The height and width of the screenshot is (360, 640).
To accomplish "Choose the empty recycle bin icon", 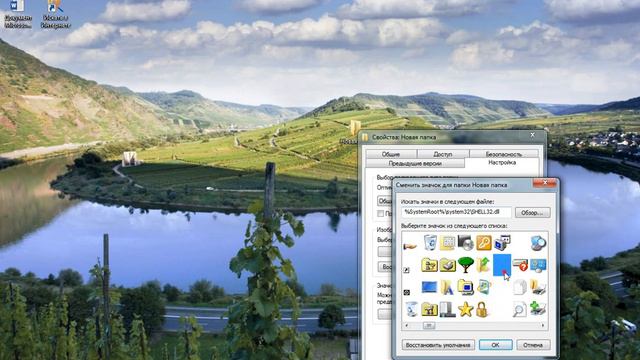I will click(411, 309).
